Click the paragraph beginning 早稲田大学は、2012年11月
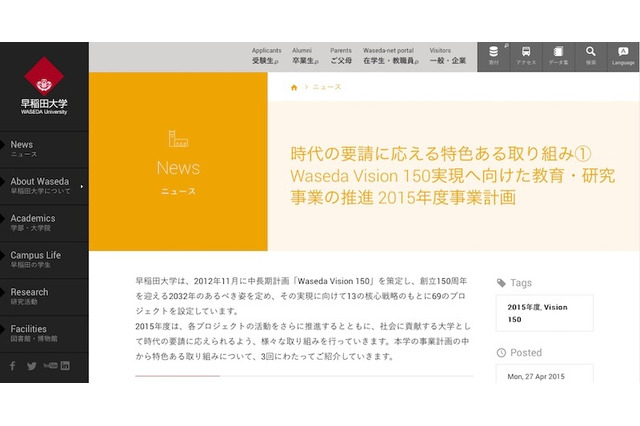 tap(301, 296)
